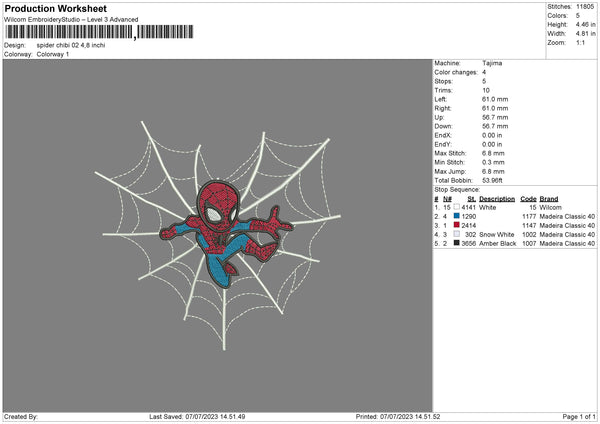
Task: Click the 'Created By:' label
Action: click(21, 416)
